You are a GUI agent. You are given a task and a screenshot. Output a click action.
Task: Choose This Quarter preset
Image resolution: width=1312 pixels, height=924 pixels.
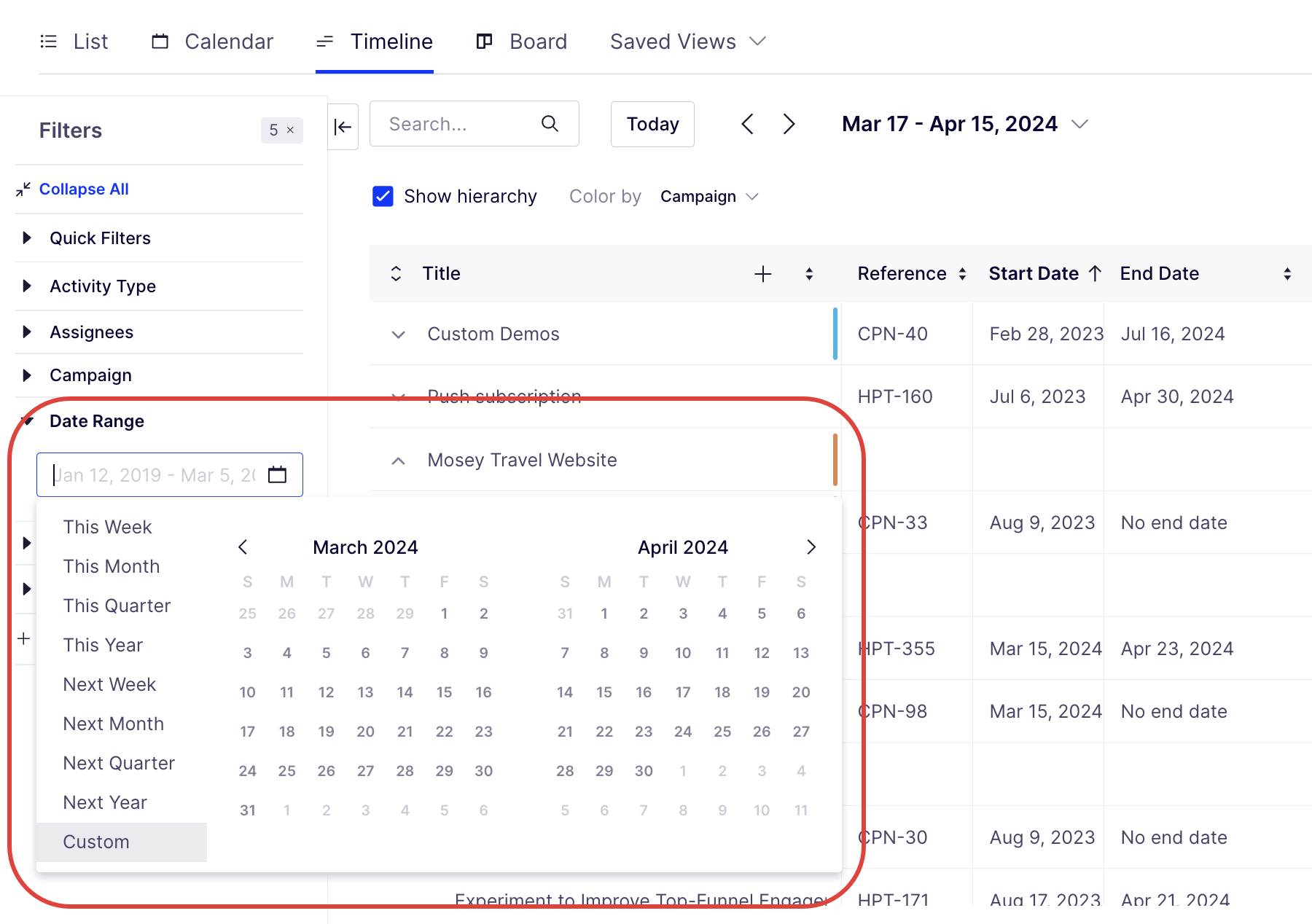[x=117, y=606]
